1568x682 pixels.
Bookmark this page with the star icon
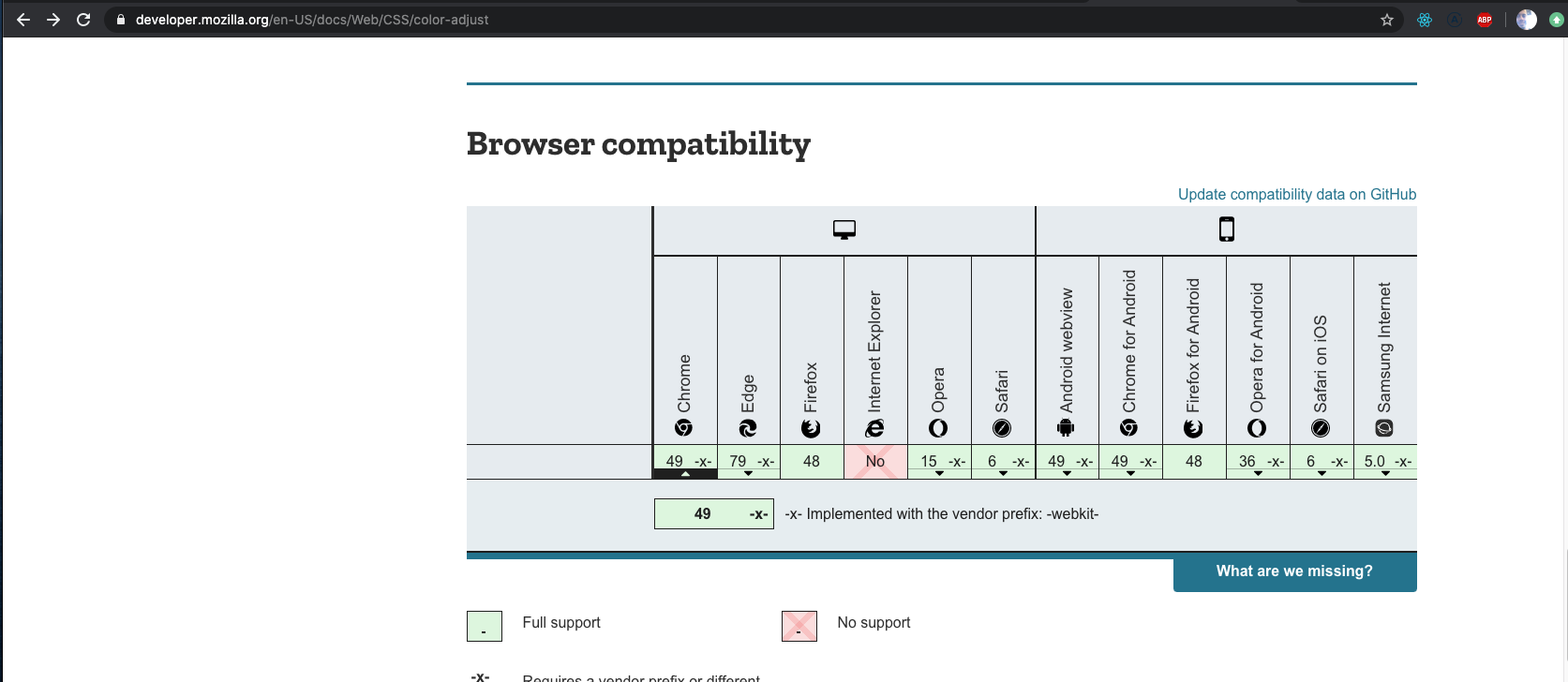tap(1387, 20)
